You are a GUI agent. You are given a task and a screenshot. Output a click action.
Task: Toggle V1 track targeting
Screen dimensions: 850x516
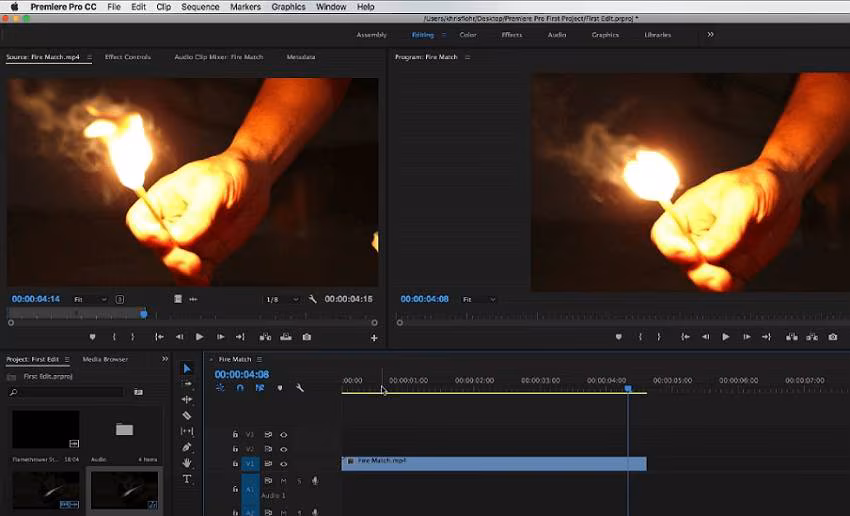(x=250, y=464)
